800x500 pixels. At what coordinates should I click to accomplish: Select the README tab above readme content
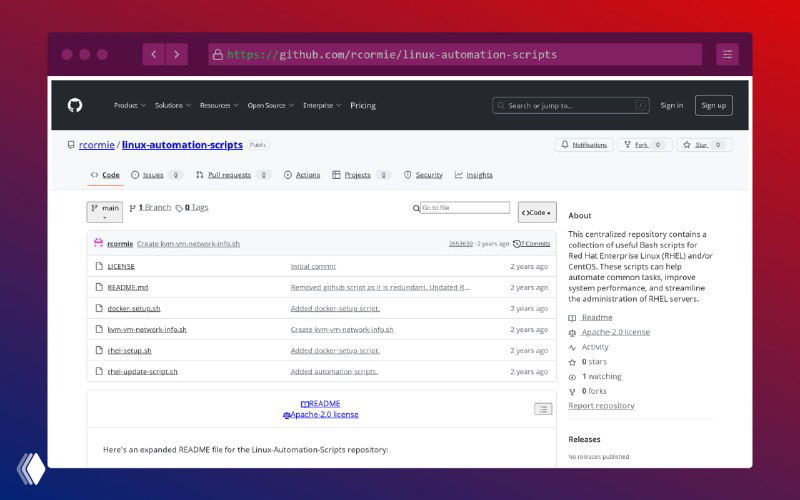point(320,404)
